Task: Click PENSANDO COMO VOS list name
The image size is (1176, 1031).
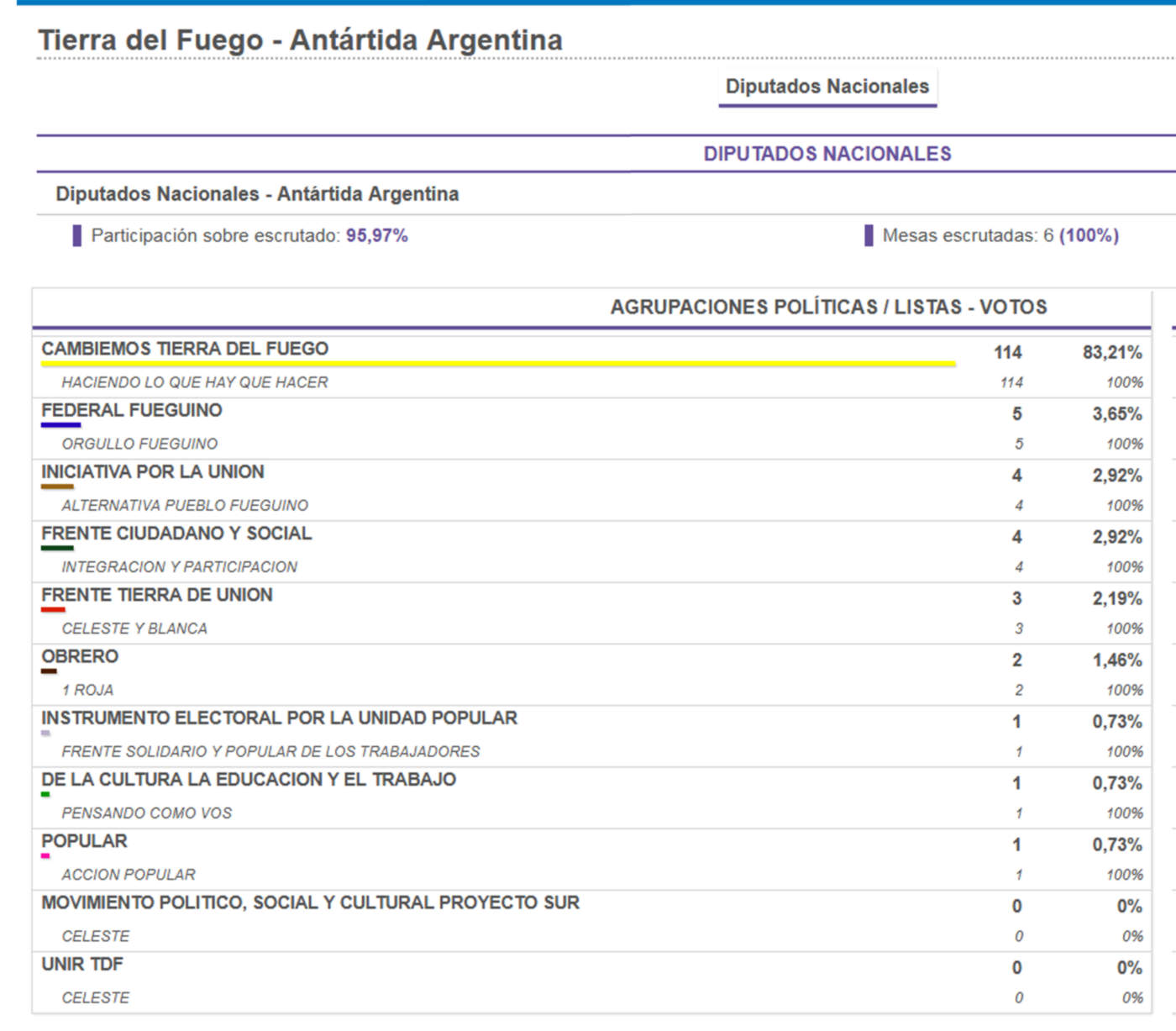Action: click(x=147, y=813)
